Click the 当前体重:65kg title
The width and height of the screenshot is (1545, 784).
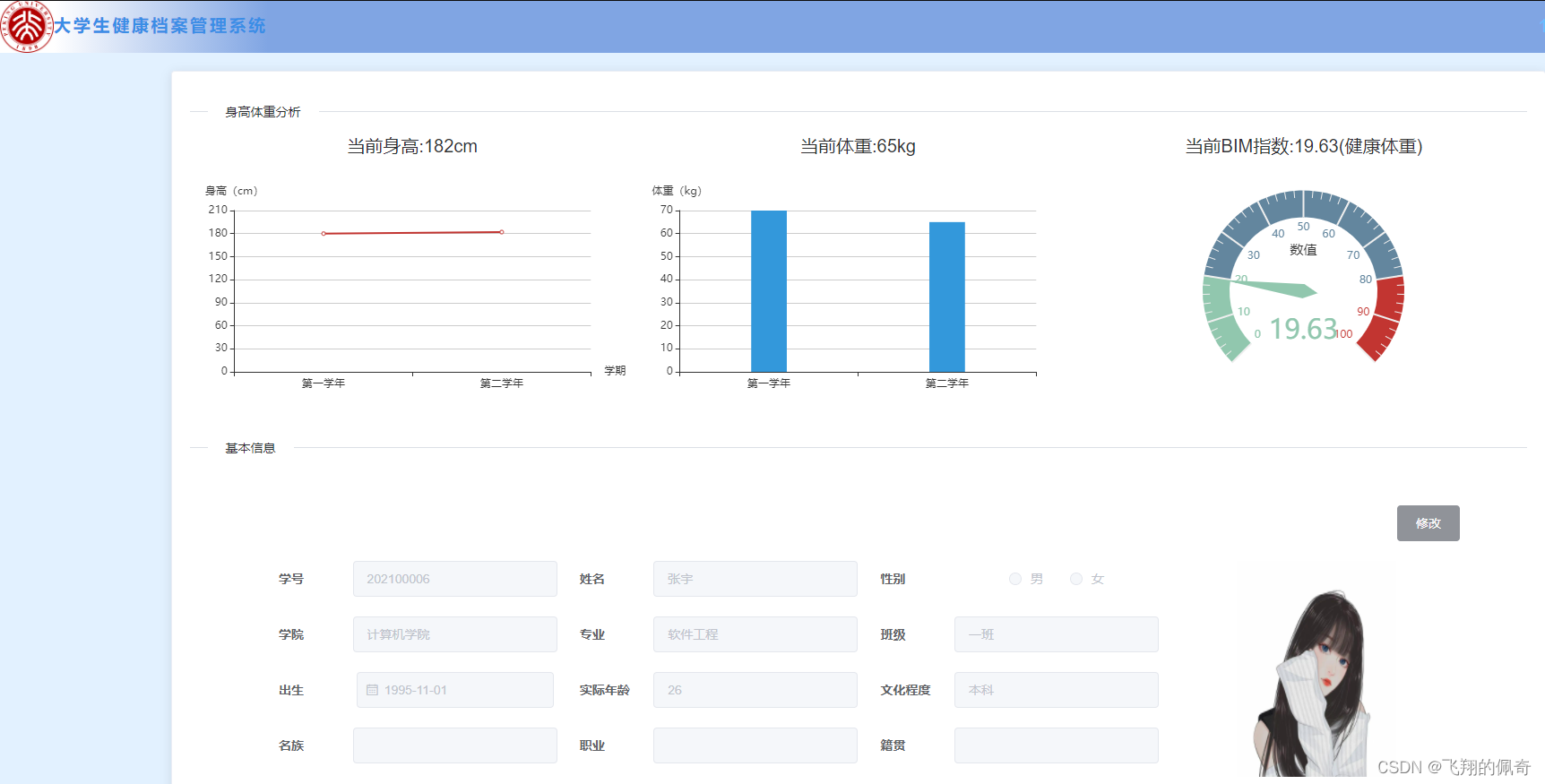pyautogui.click(x=858, y=146)
